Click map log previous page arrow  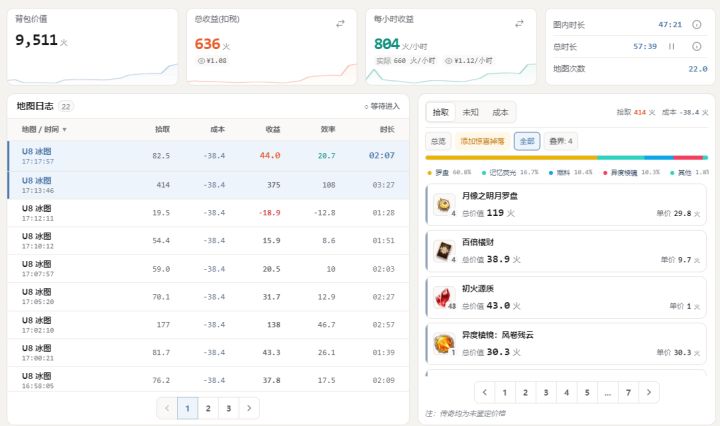167,408
